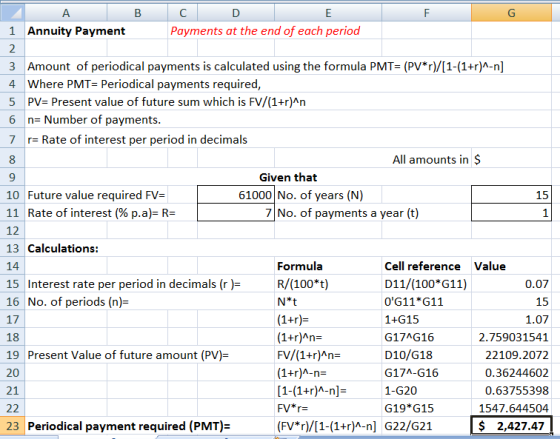The width and height of the screenshot is (560, 439).
Task: Select value cell 22109.2072
Action: (x=511, y=355)
